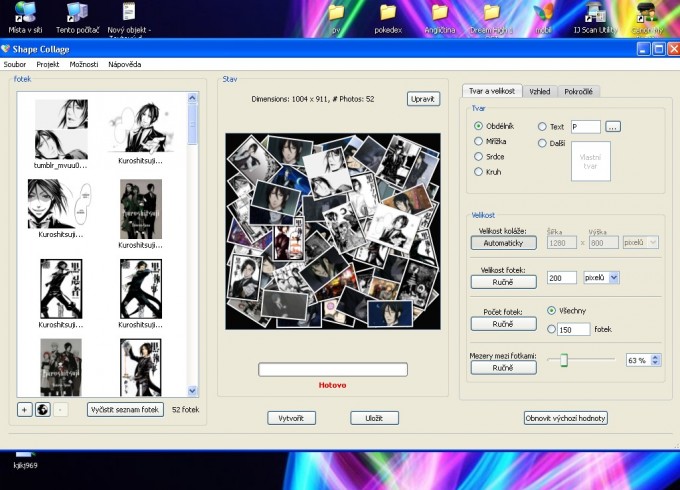680x490 pixels.
Task: Switch to the Pokročilé tab
Action: (x=579, y=91)
